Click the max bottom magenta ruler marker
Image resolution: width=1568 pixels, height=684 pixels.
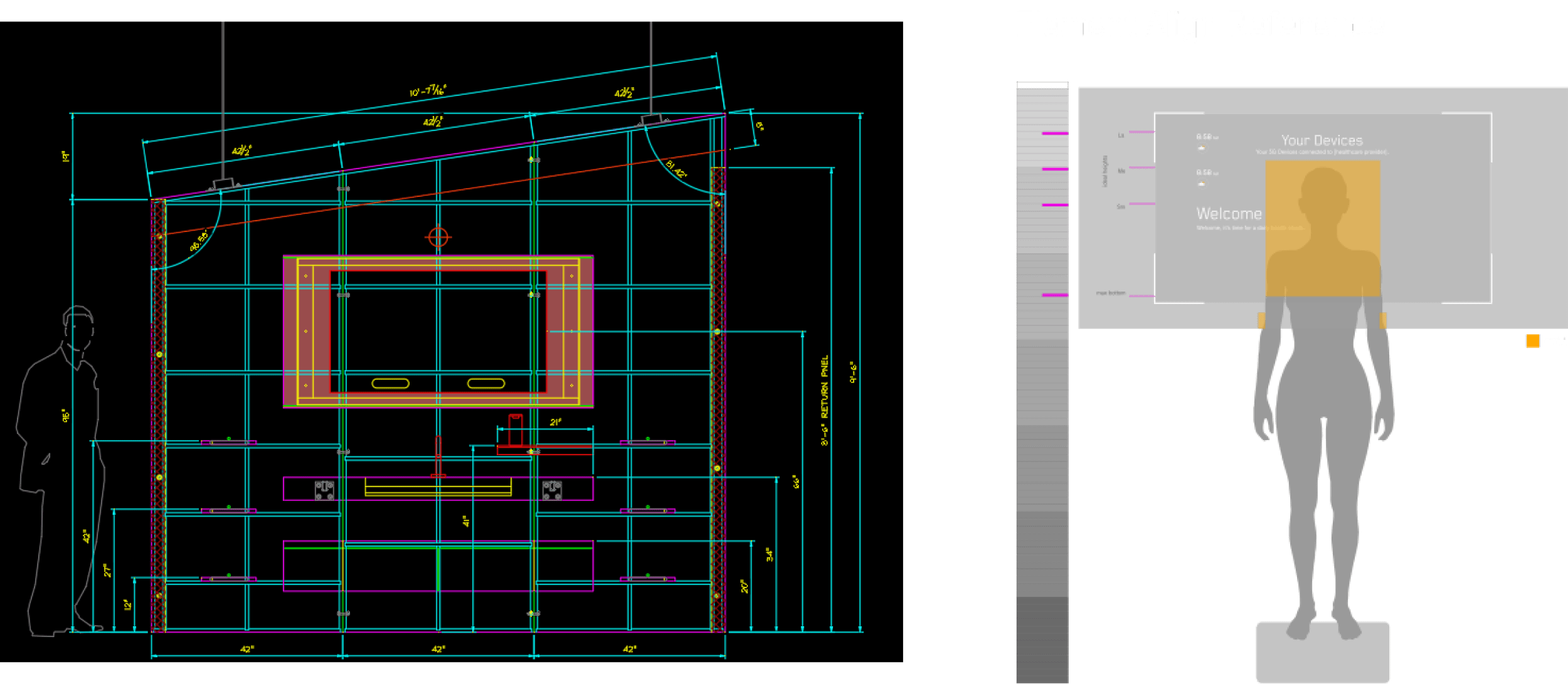click(x=1055, y=295)
